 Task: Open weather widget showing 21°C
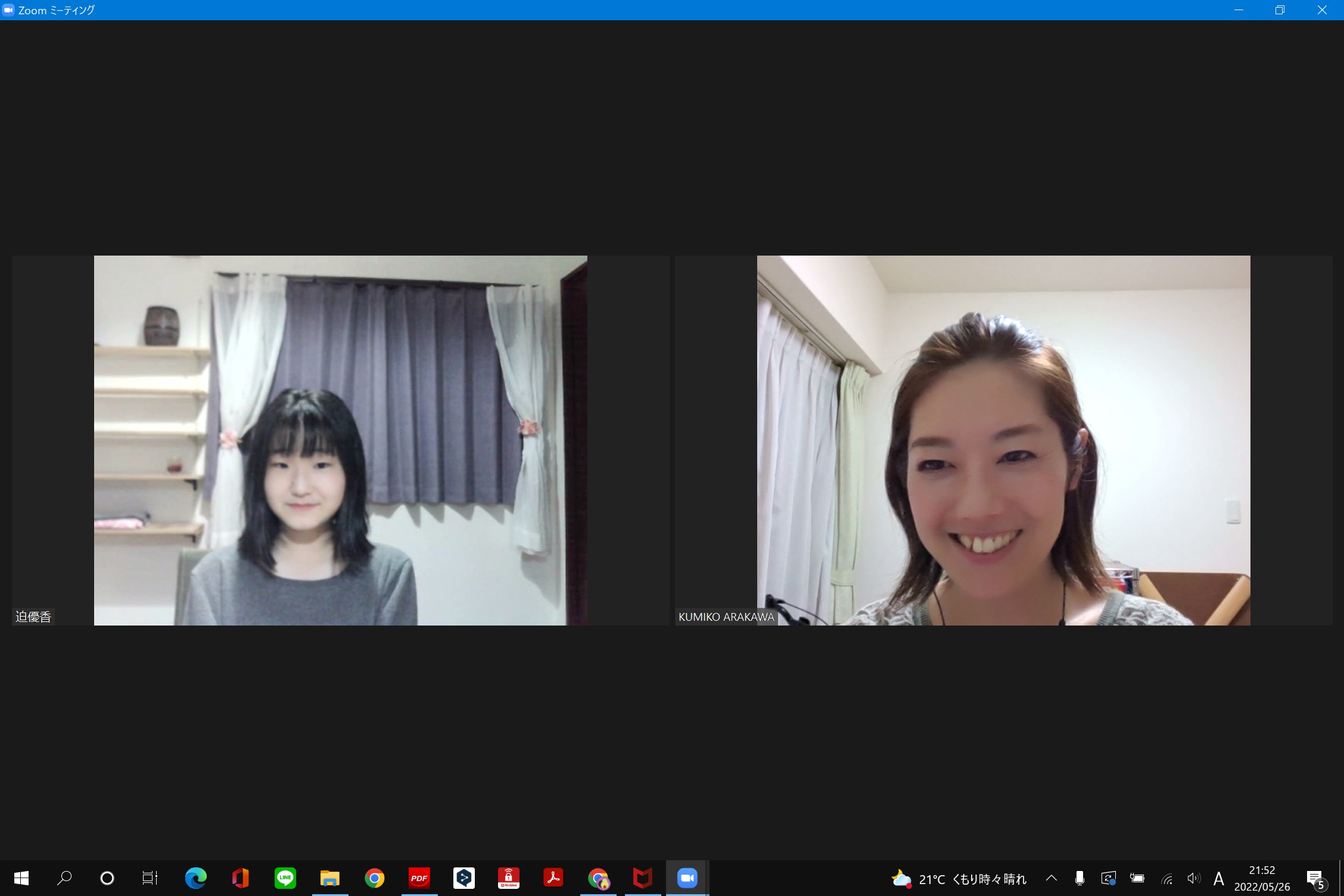tap(959, 879)
